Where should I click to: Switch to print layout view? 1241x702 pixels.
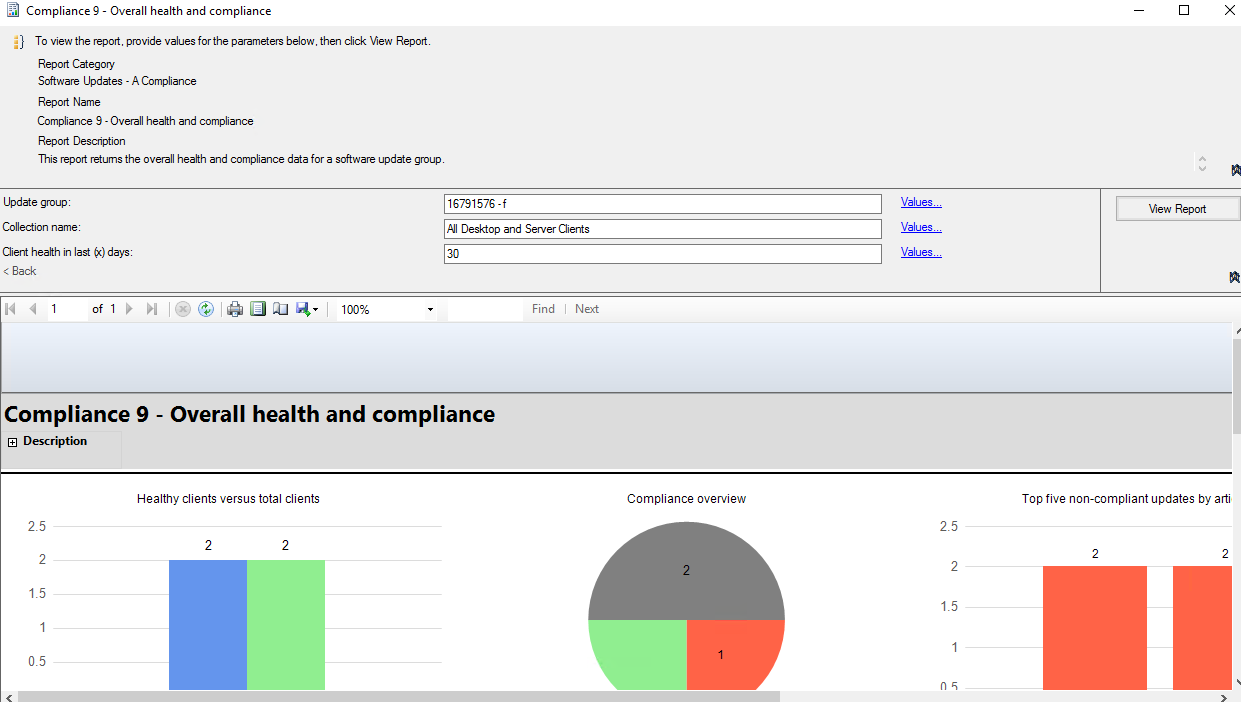[x=258, y=309]
